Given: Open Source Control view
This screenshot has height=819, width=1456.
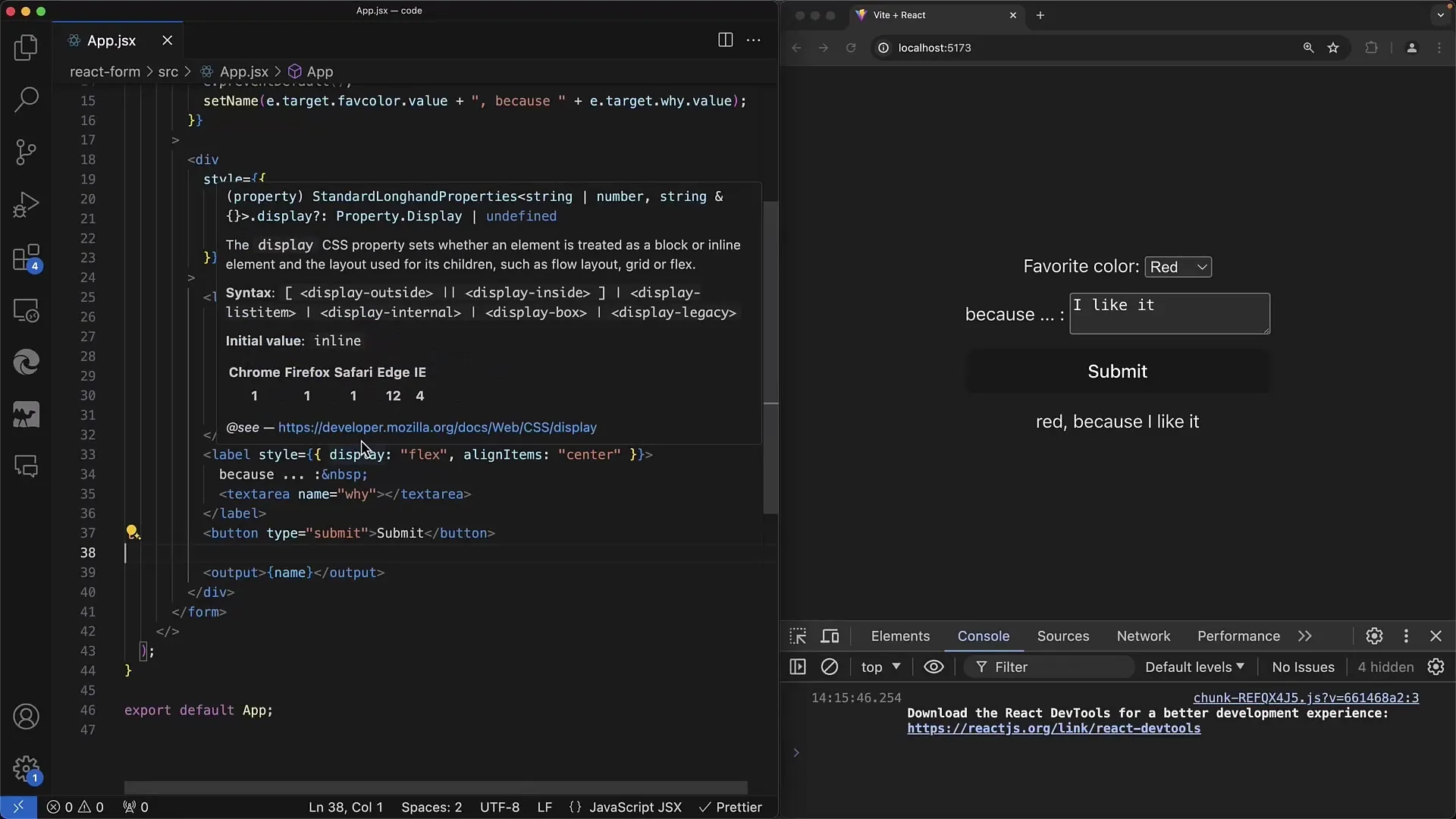Looking at the screenshot, I should click(x=26, y=152).
